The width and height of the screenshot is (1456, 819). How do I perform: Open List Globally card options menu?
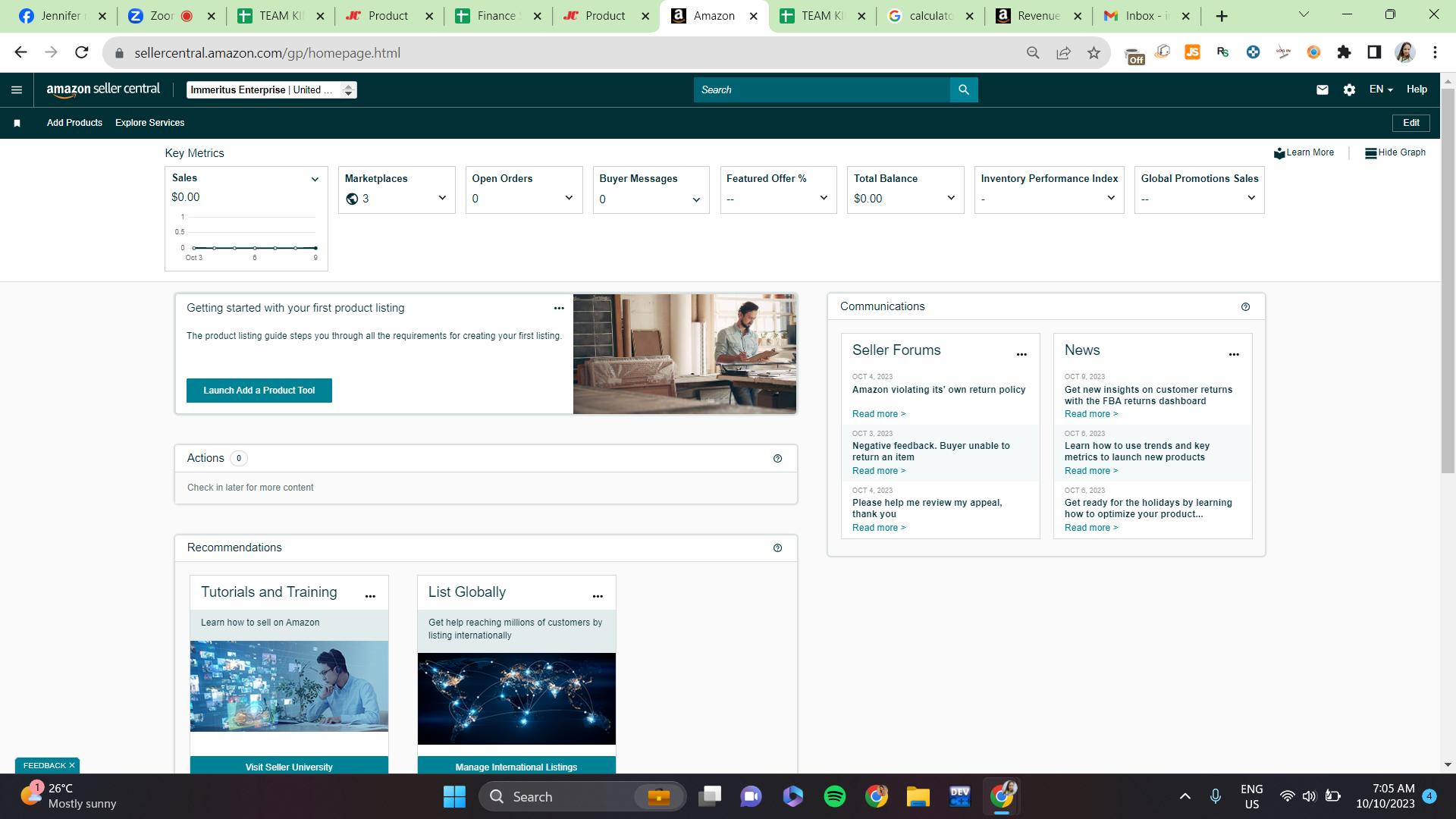pos(598,596)
